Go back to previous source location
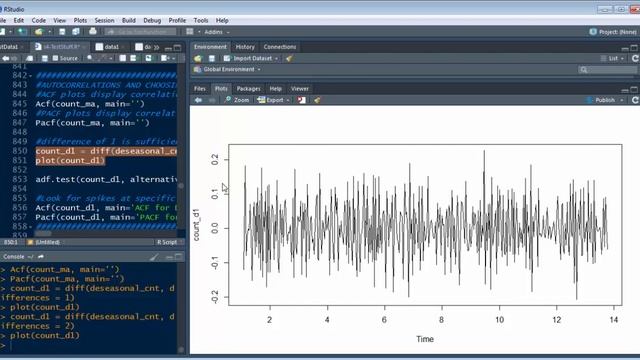Viewport: 640px width, 360px height. pos(5,58)
